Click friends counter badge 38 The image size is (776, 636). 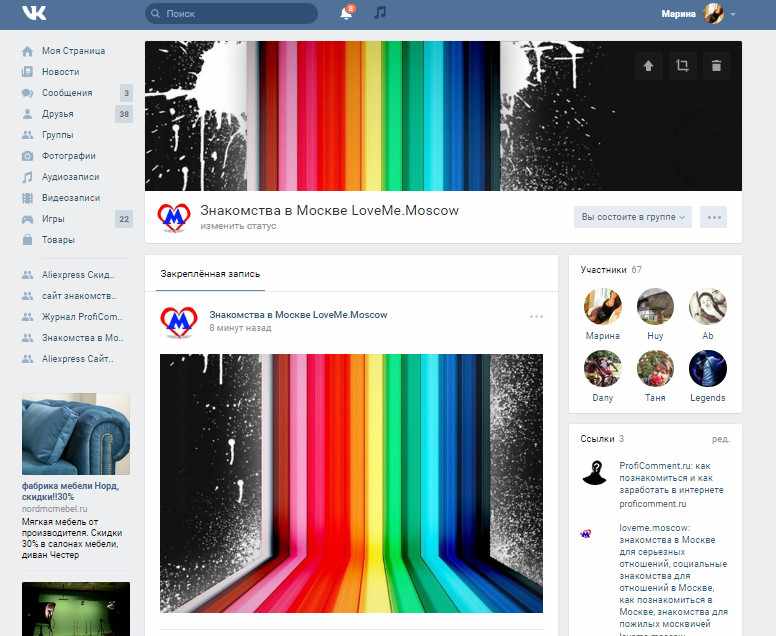click(x=124, y=114)
